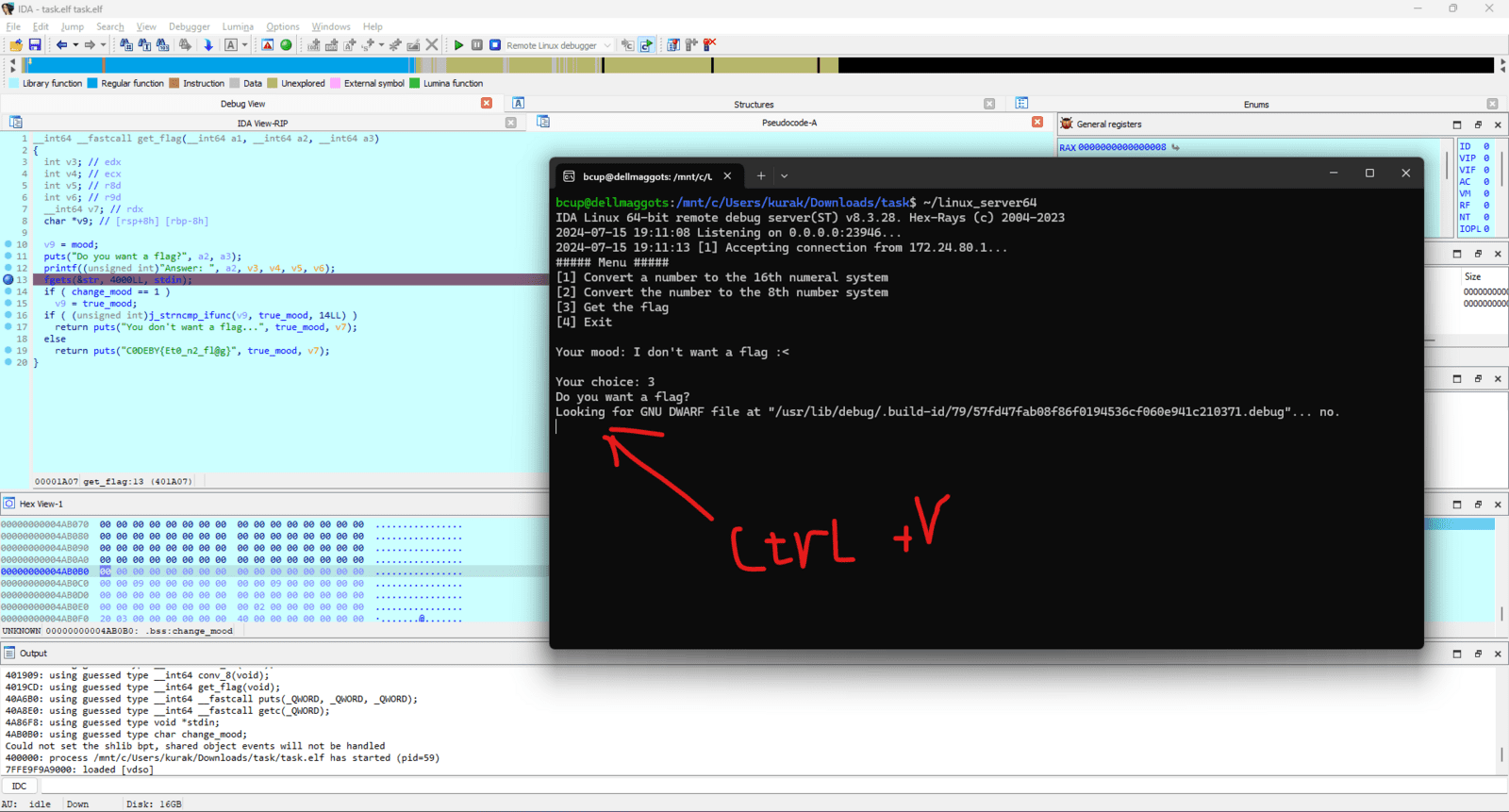This screenshot has width=1509, height=812.
Task: Open the Options menu
Action: pyautogui.click(x=283, y=26)
